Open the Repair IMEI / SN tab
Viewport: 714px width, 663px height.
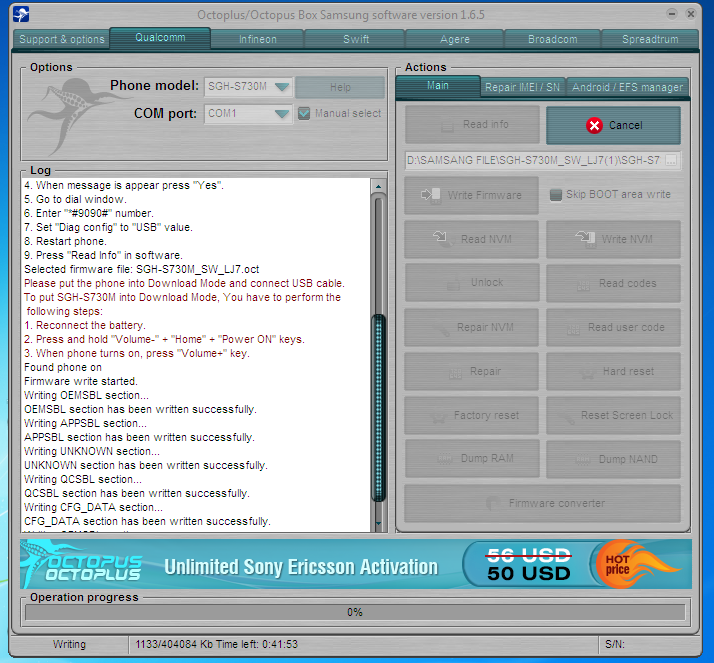pyautogui.click(x=522, y=87)
